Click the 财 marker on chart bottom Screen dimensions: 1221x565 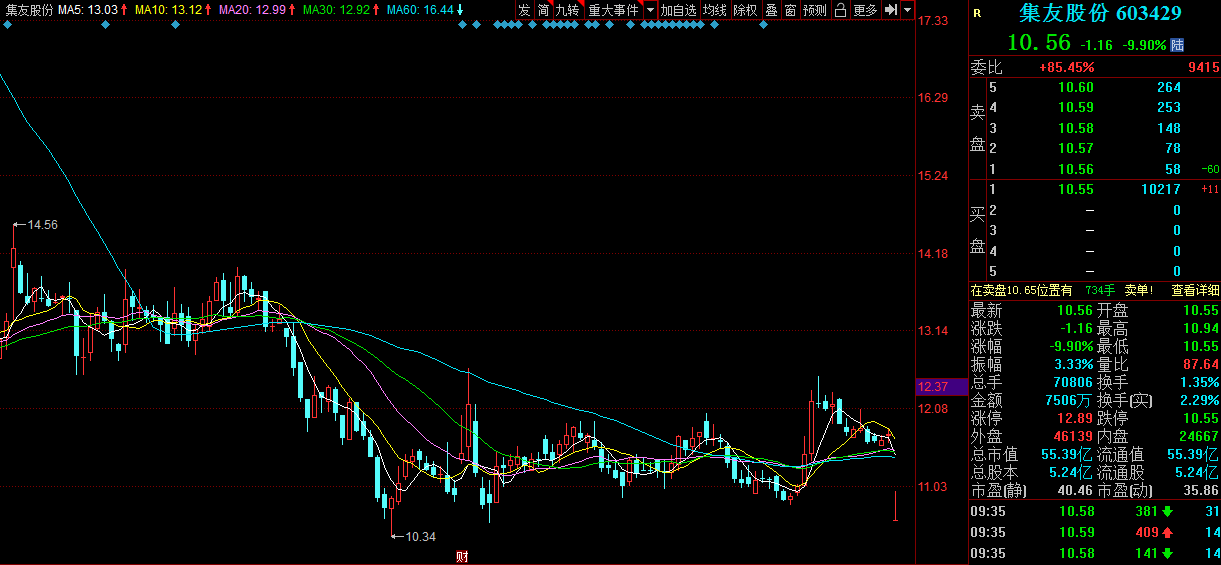point(462,556)
